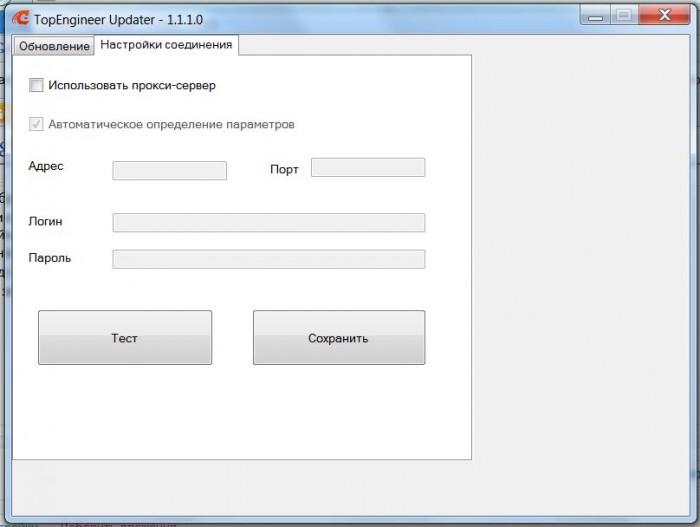Image resolution: width=700 pixels, height=527 pixels.
Task: Toggle the Автоматическое определение параметров checkbox box
Action: pyautogui.click(x=36, y=124)
